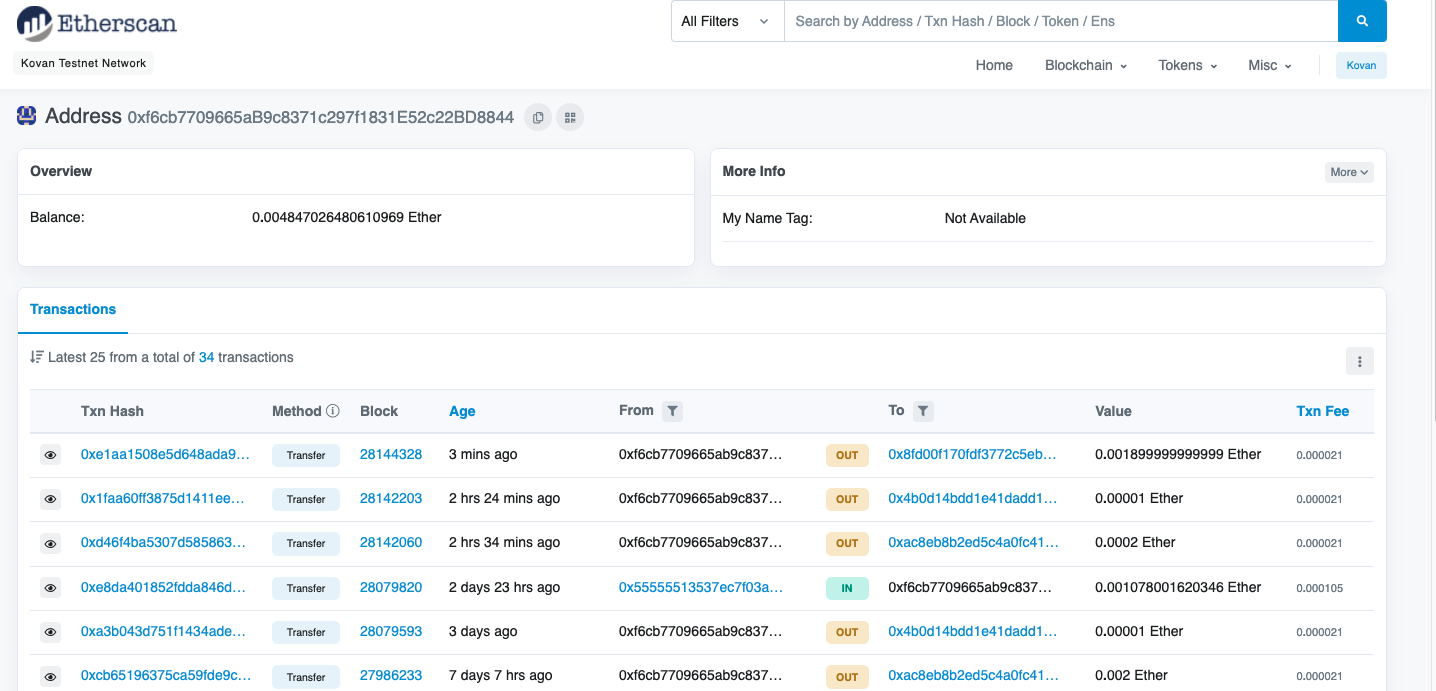This screenshot has height=691, width=1436.
Task: Go to Home
Action: [994, 65]
